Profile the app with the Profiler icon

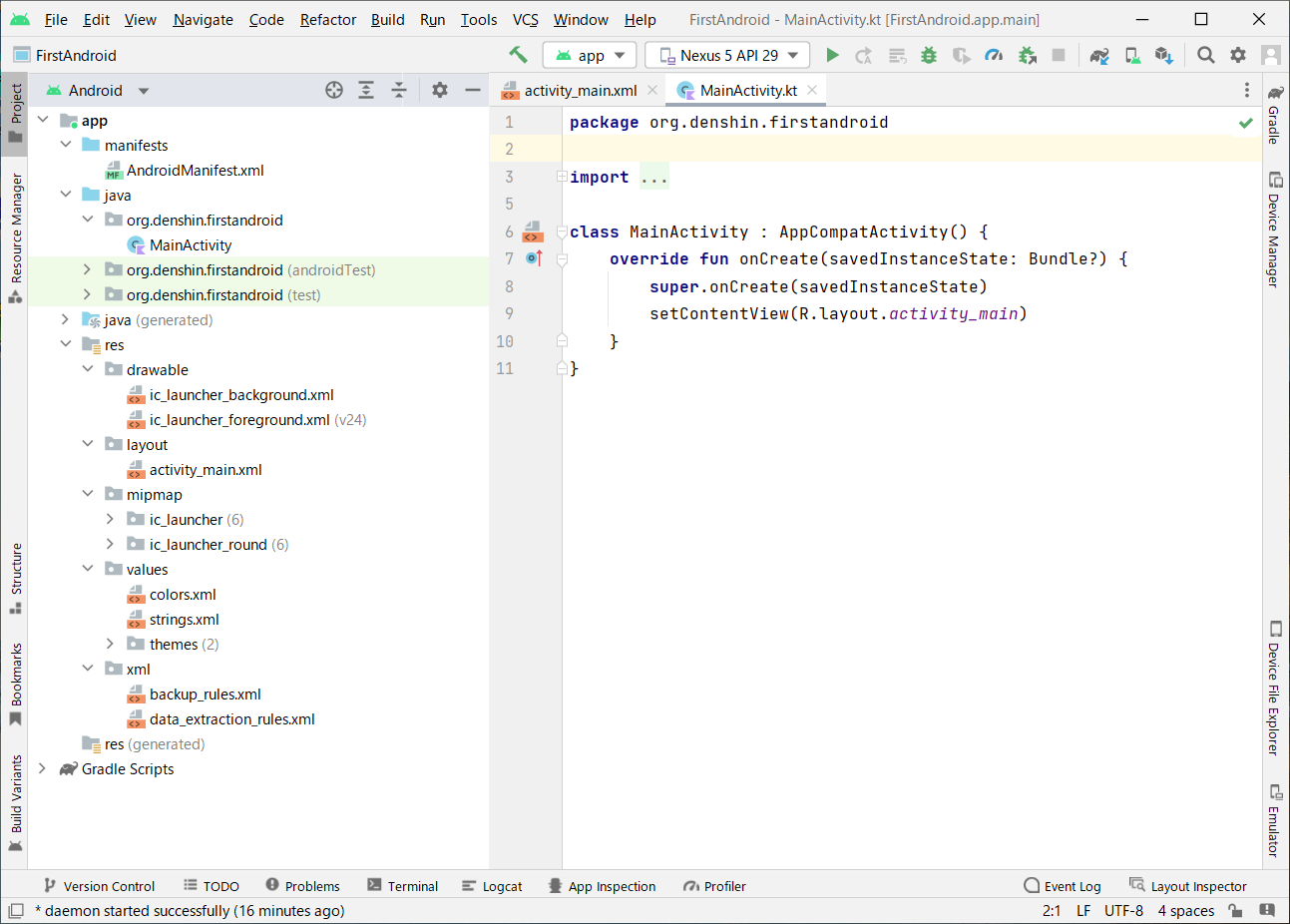pyautogui.click(x=994, y=55)
